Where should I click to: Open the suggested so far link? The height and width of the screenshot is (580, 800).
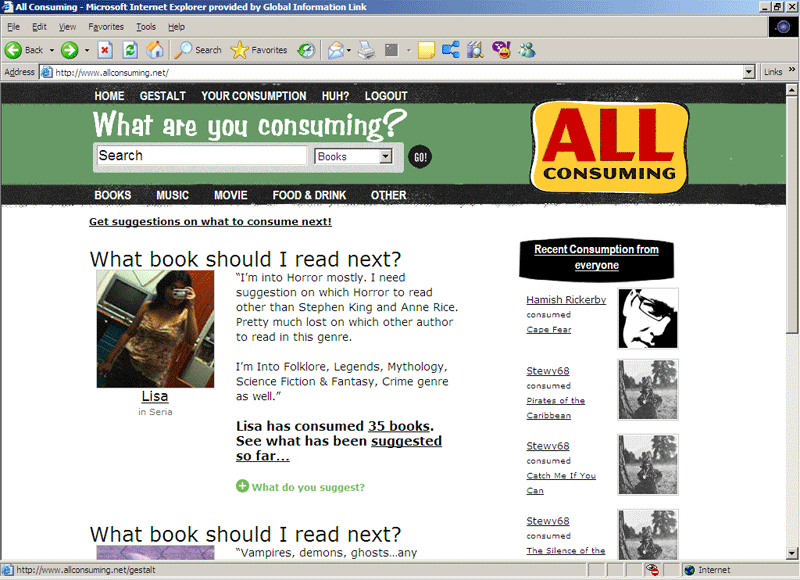tap(339, 448)
